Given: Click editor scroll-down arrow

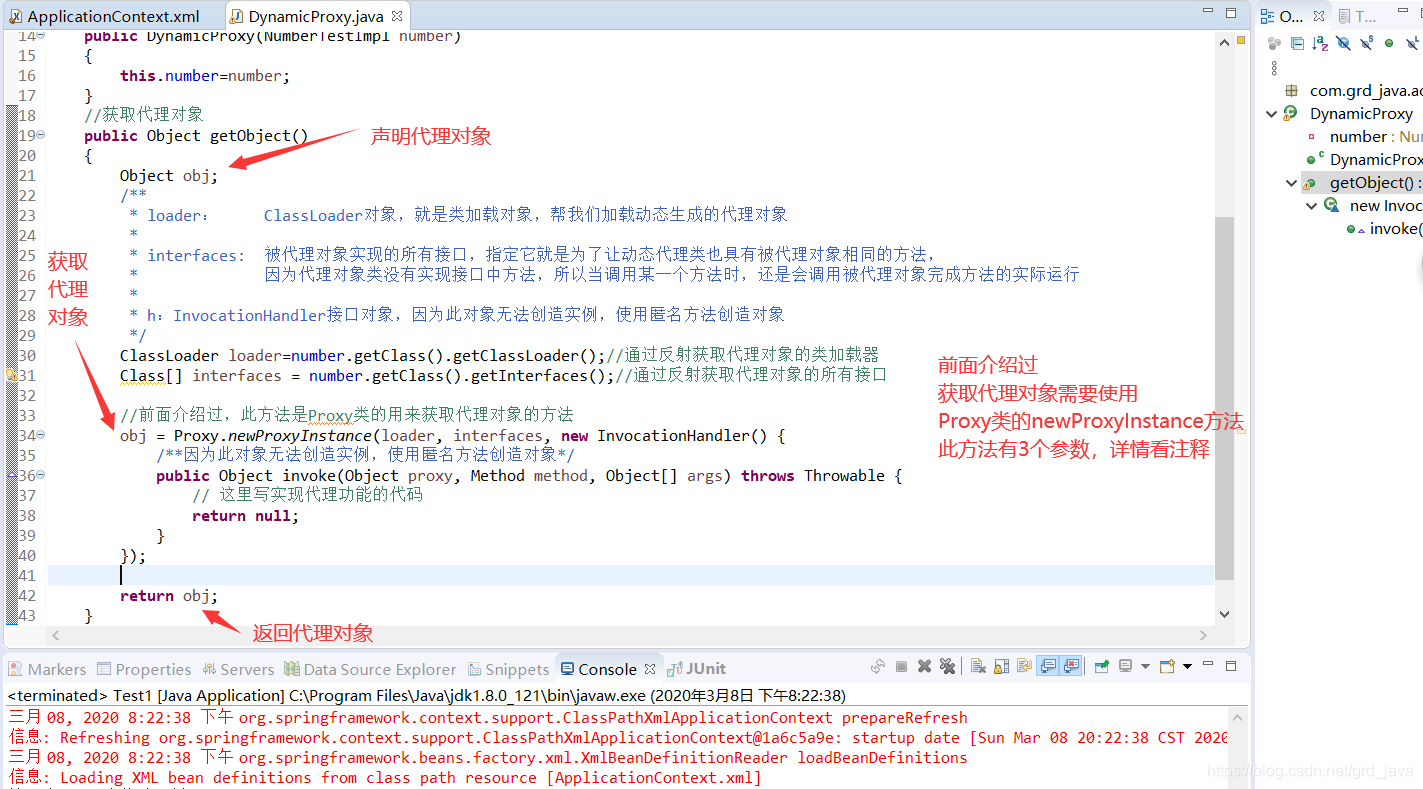Looking at the screenshot, I should [x=1225, y=614].
